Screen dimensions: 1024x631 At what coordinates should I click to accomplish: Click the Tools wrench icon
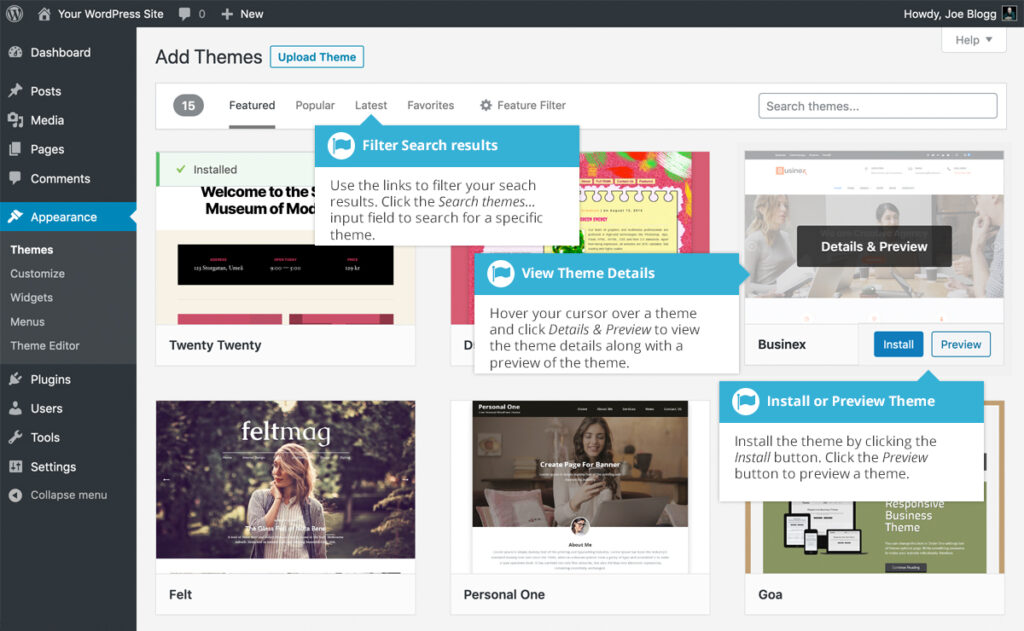coord(16,437)
